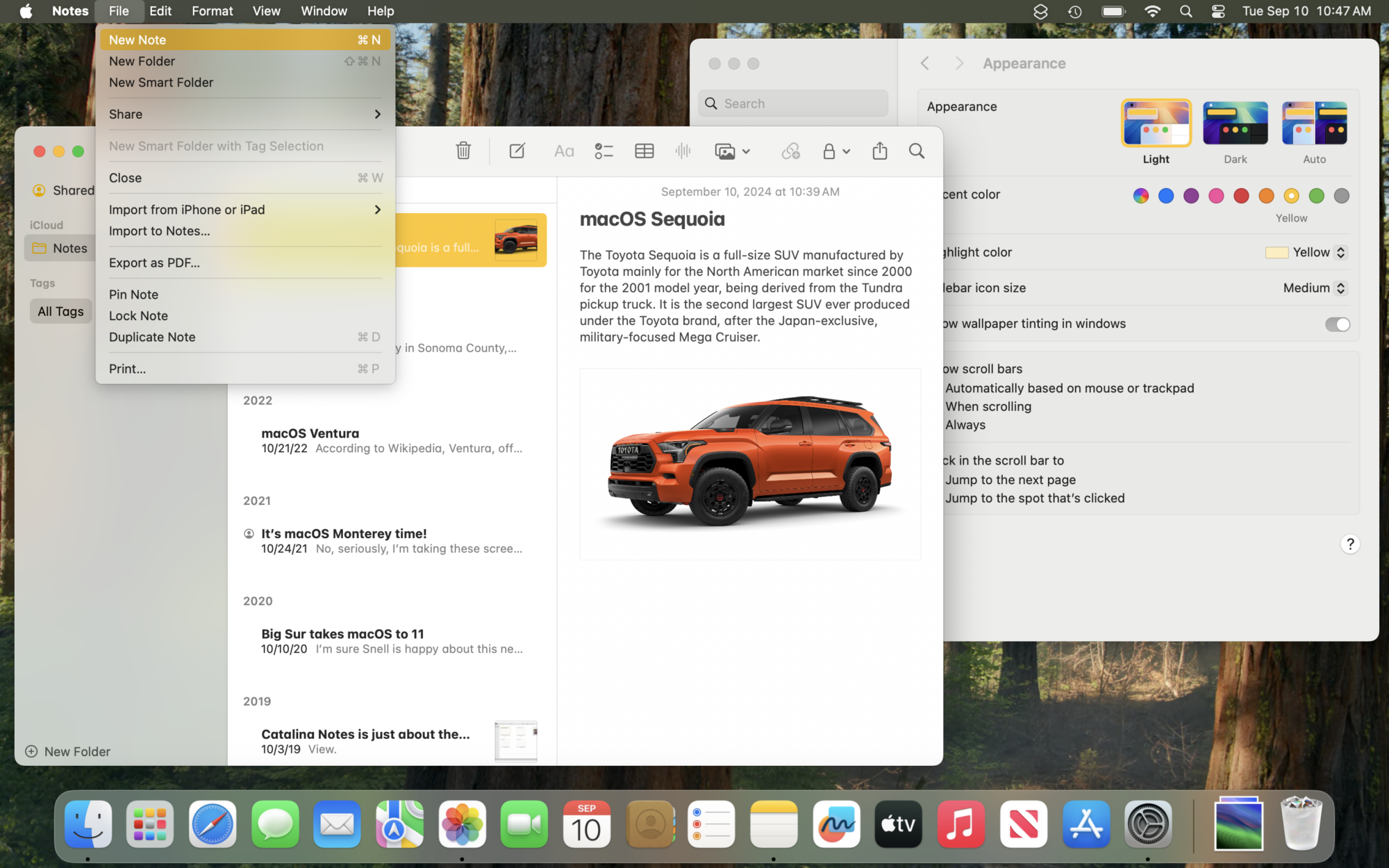Delete the current note using trash icon
This screenshot has width=1389, height=868.
[463, 151]
